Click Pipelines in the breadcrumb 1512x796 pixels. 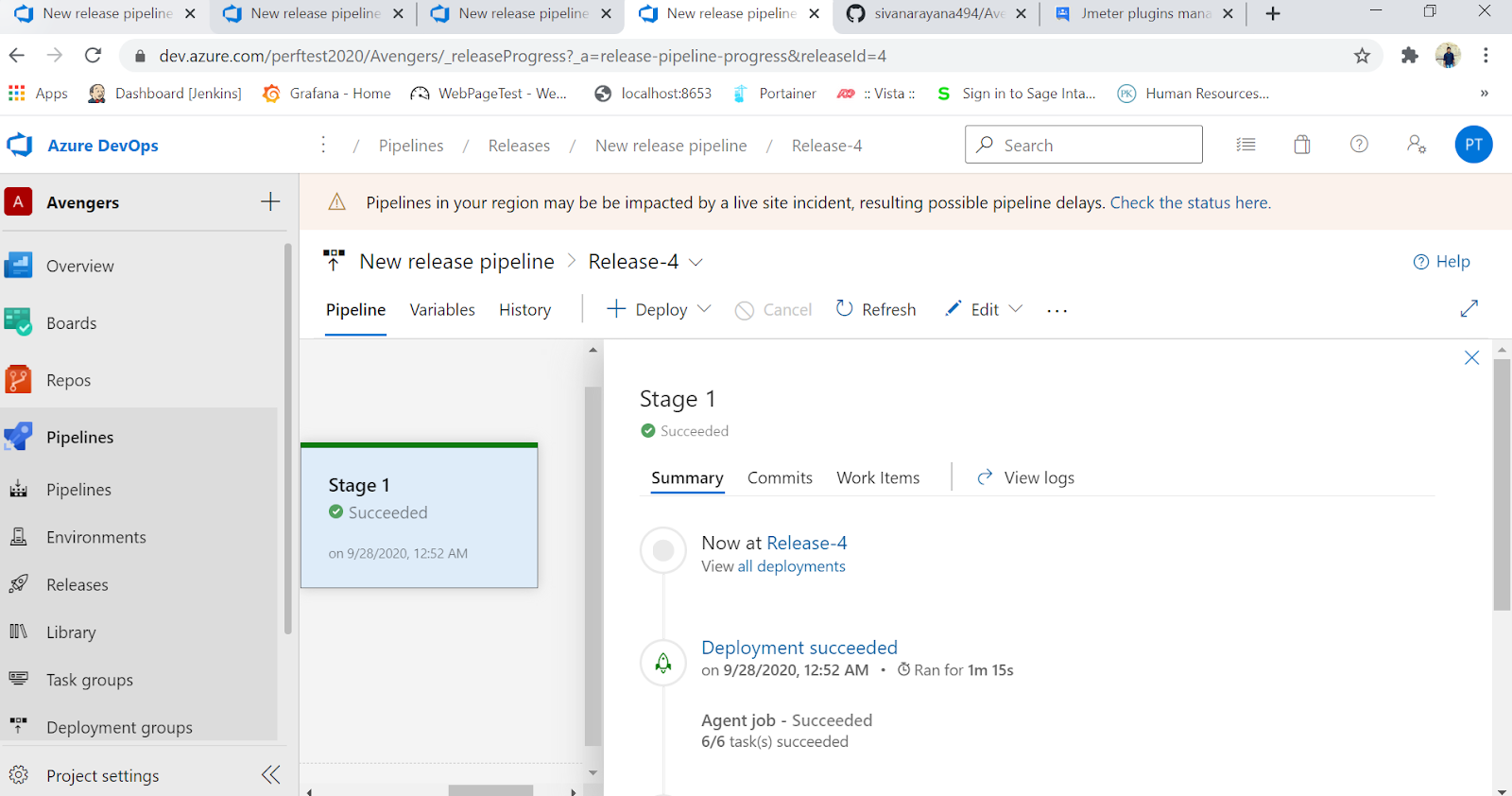pos(411,146)
